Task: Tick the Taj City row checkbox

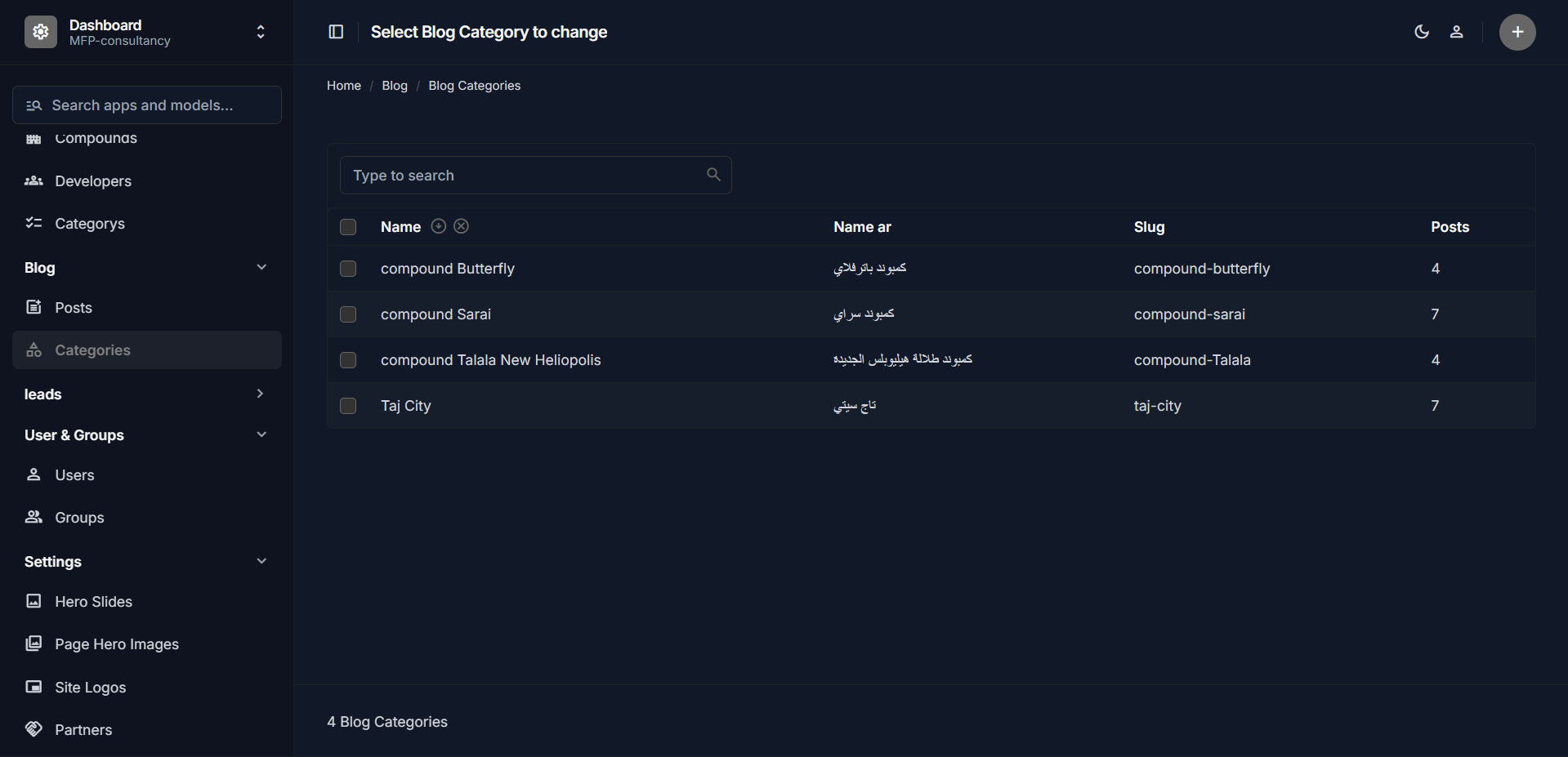Action: (x=348, y=406)
